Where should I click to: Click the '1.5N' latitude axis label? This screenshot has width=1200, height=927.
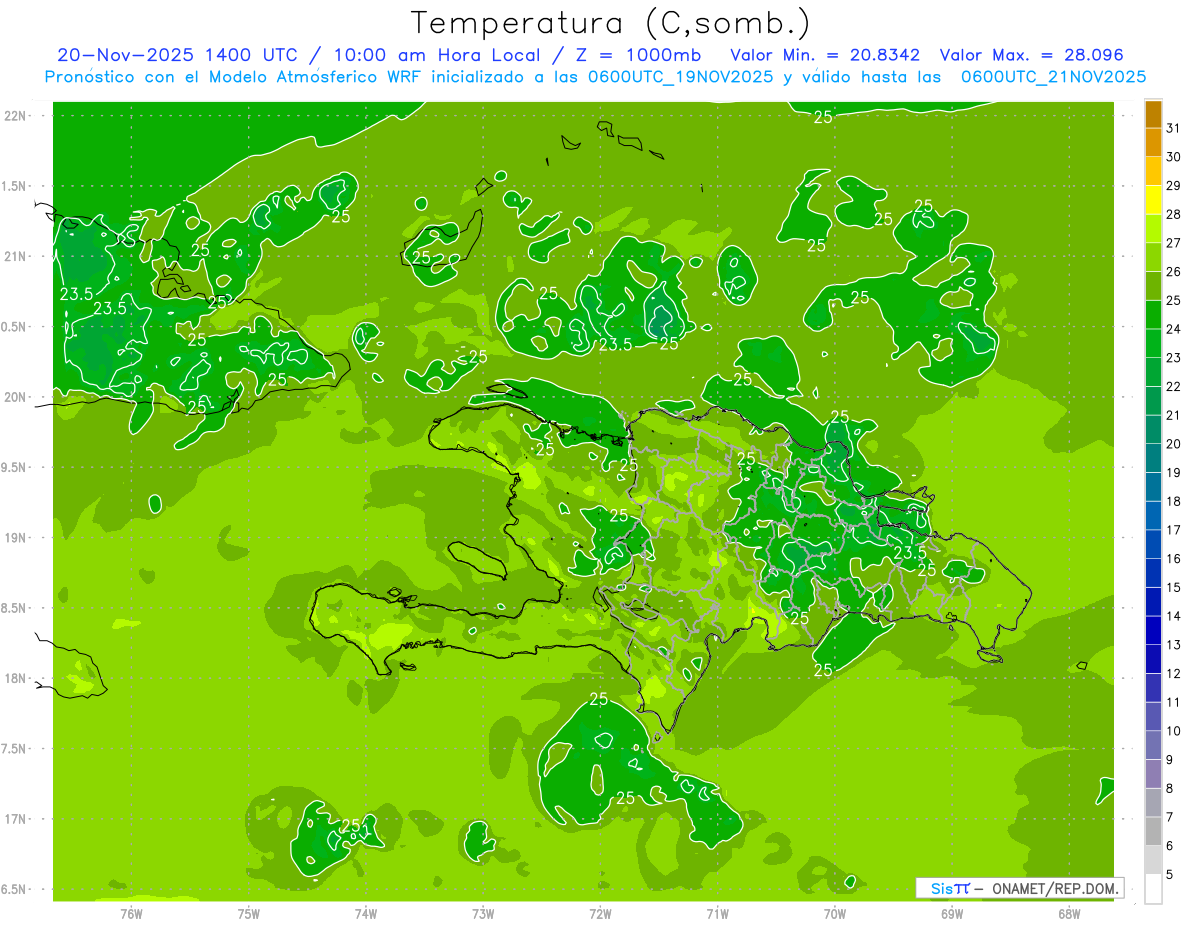pos(13,186)
